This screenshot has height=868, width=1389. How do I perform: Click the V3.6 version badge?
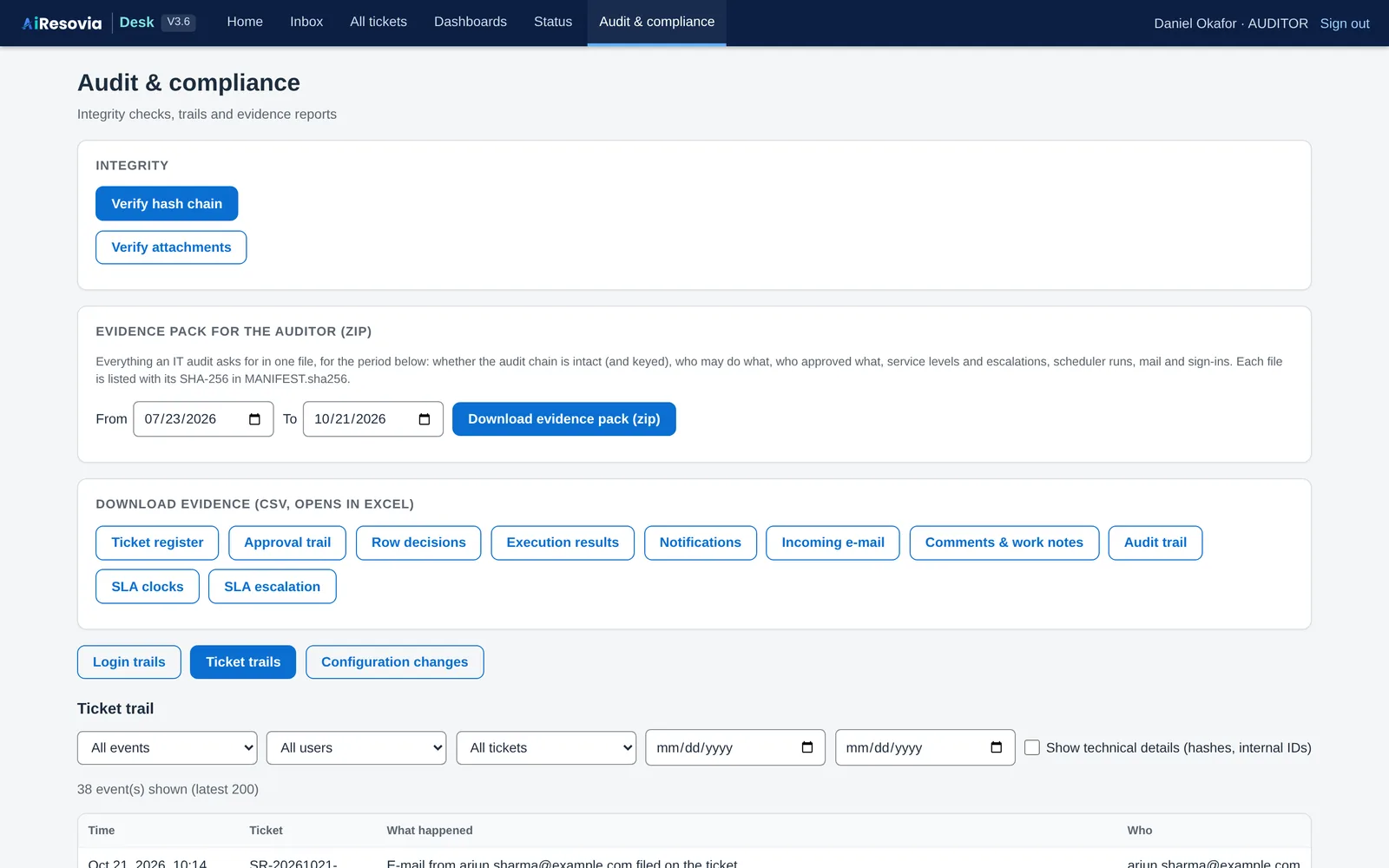point(179,23)
